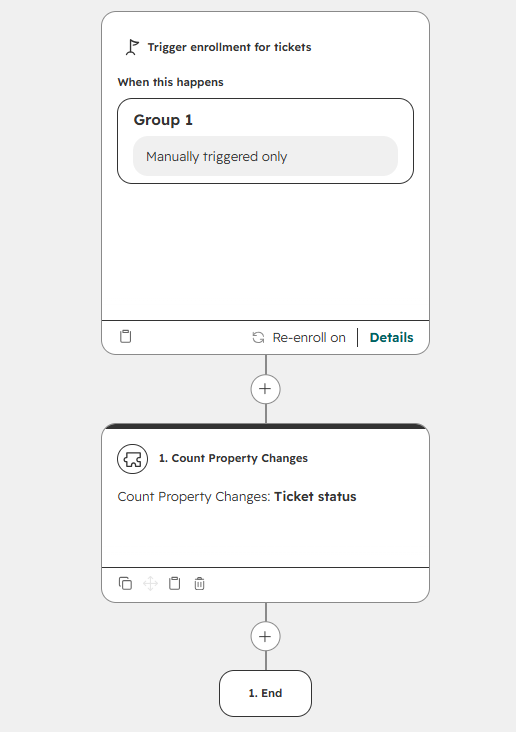Click the move arrows icon on action card
Viewport: 516px width, 732px height.
tap(150, 584)
